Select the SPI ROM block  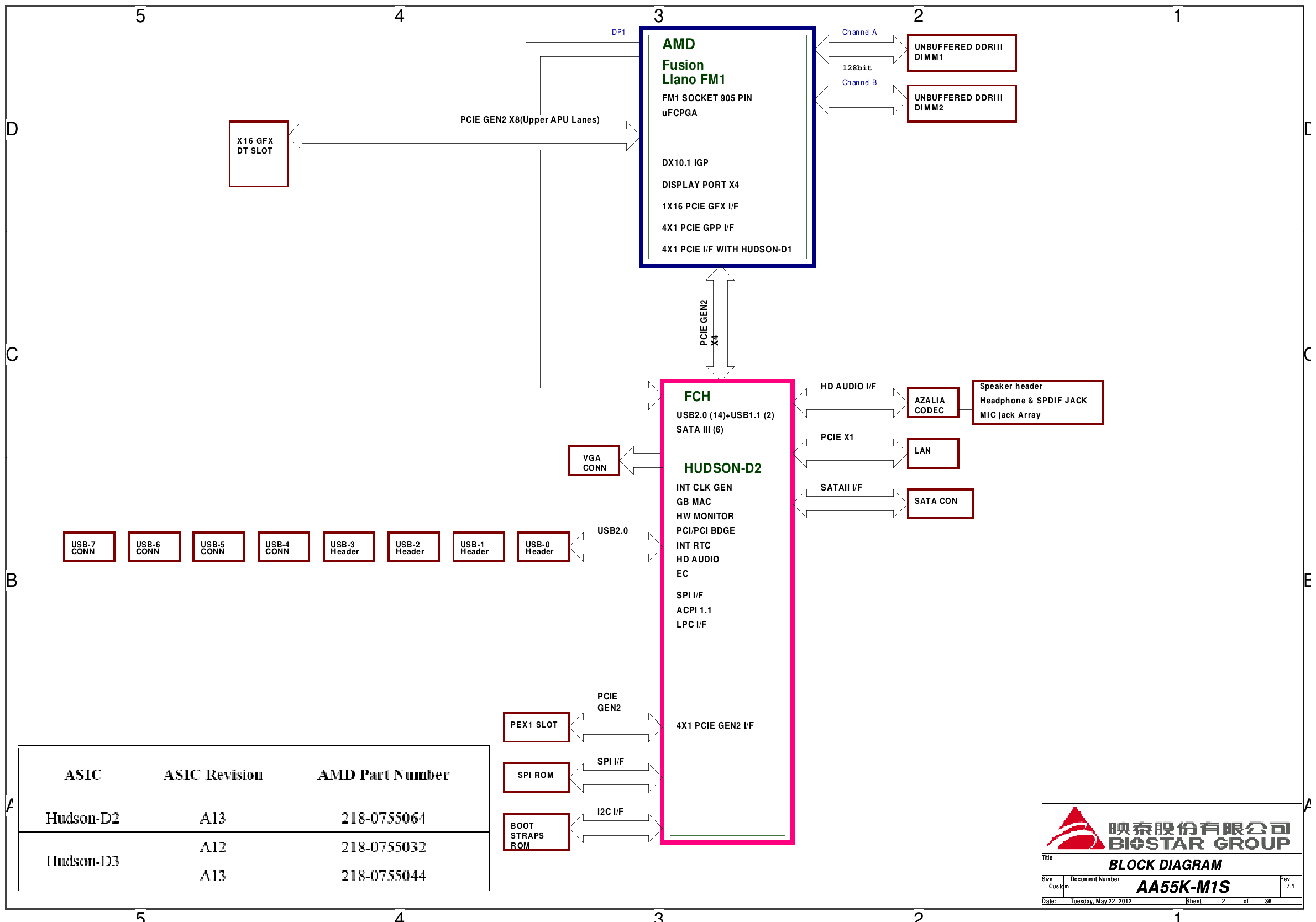pos(536,778)
